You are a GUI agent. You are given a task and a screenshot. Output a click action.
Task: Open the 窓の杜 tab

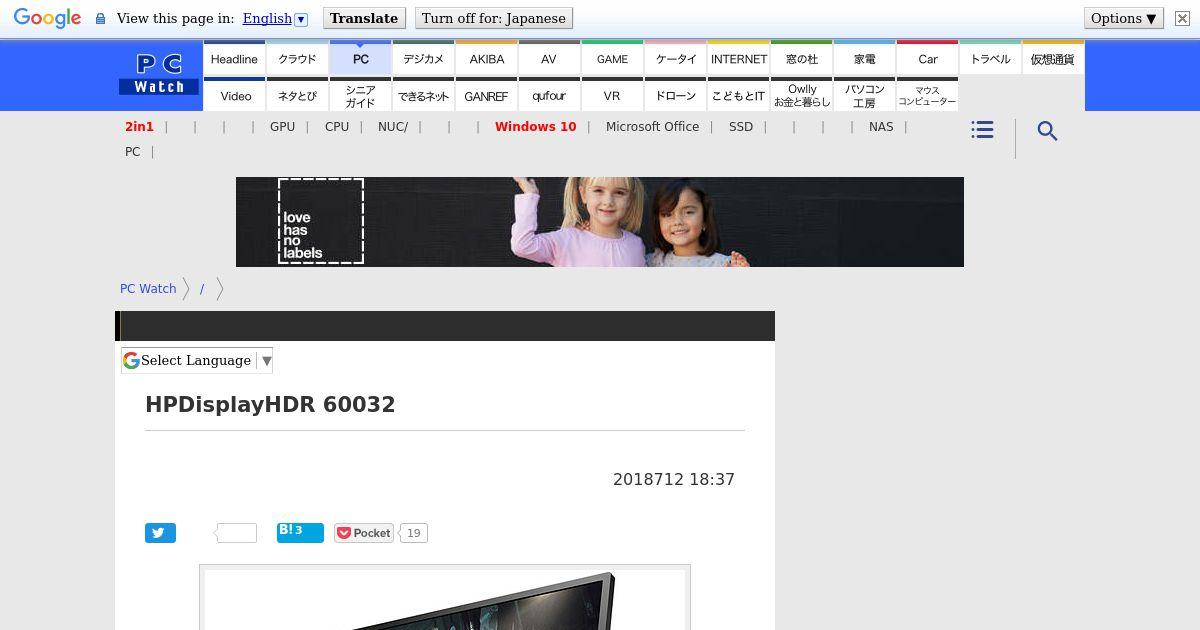[802, 58]
